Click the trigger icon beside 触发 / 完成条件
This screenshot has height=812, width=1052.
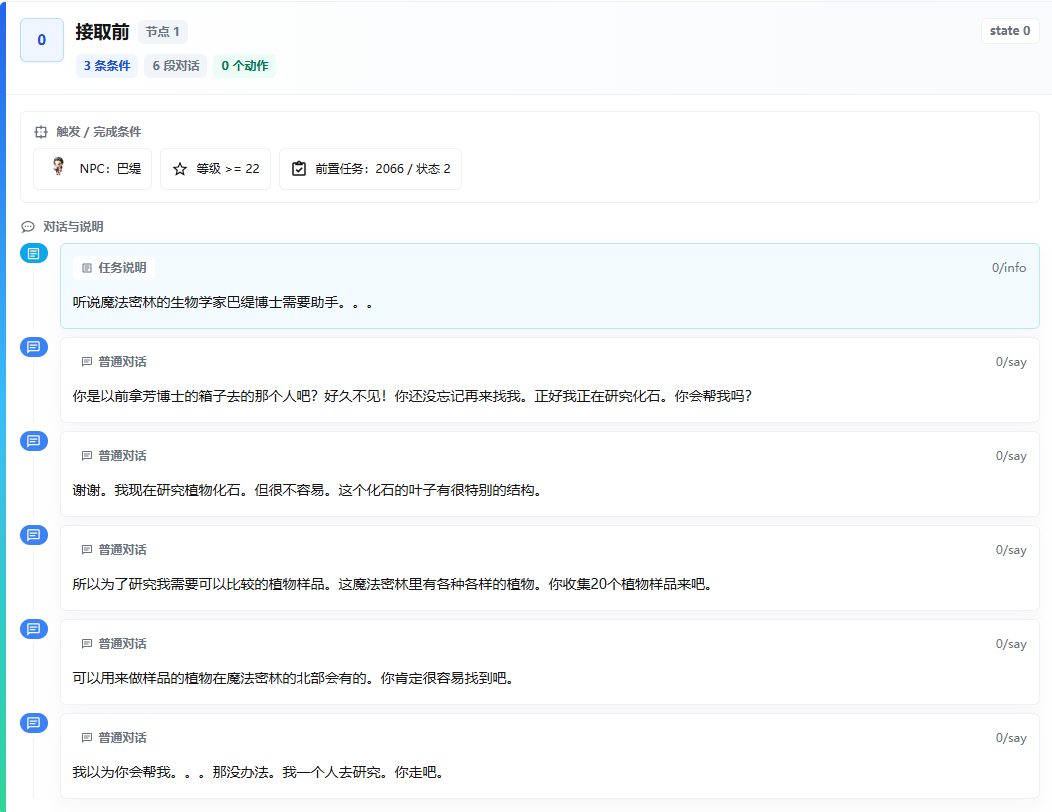(x=41, y=132)
